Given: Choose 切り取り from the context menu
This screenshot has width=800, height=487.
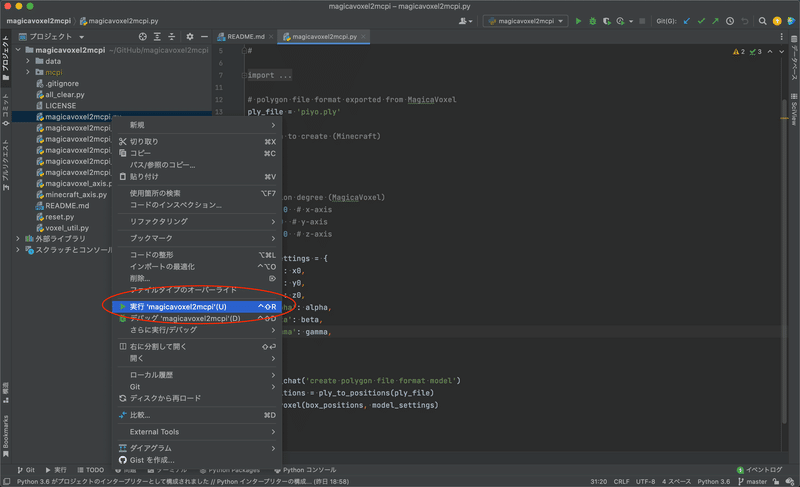Looking at the screenshot, I should tap(197, 142).
